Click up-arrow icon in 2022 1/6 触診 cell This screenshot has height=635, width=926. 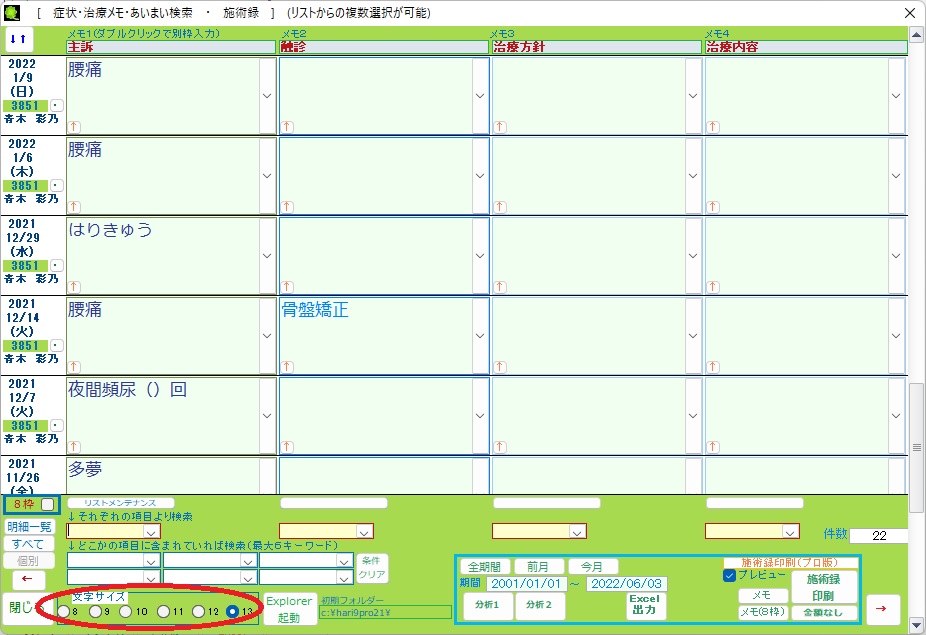[287, 207]
